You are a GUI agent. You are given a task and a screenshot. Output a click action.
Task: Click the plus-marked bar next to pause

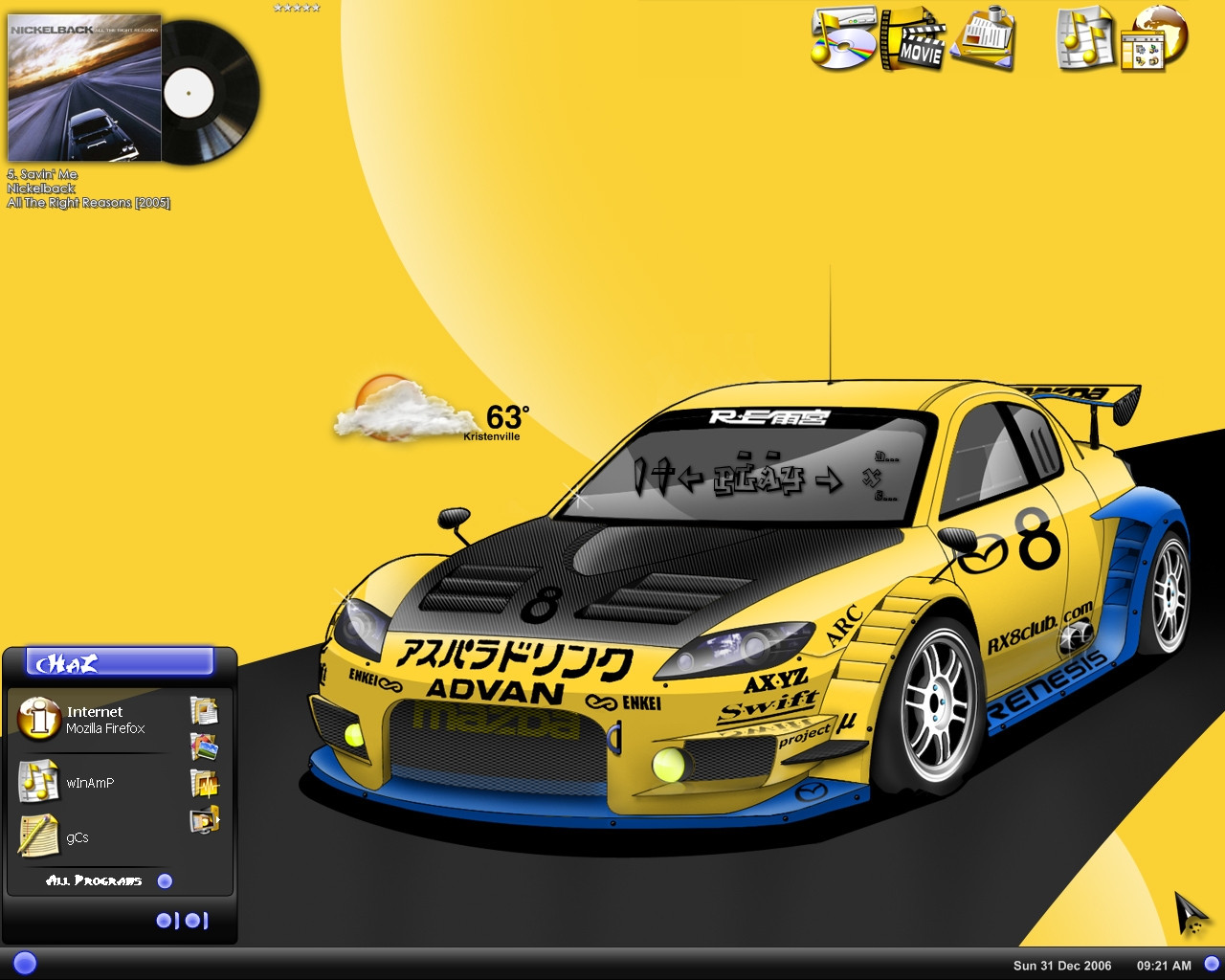[x=663, y=475]
